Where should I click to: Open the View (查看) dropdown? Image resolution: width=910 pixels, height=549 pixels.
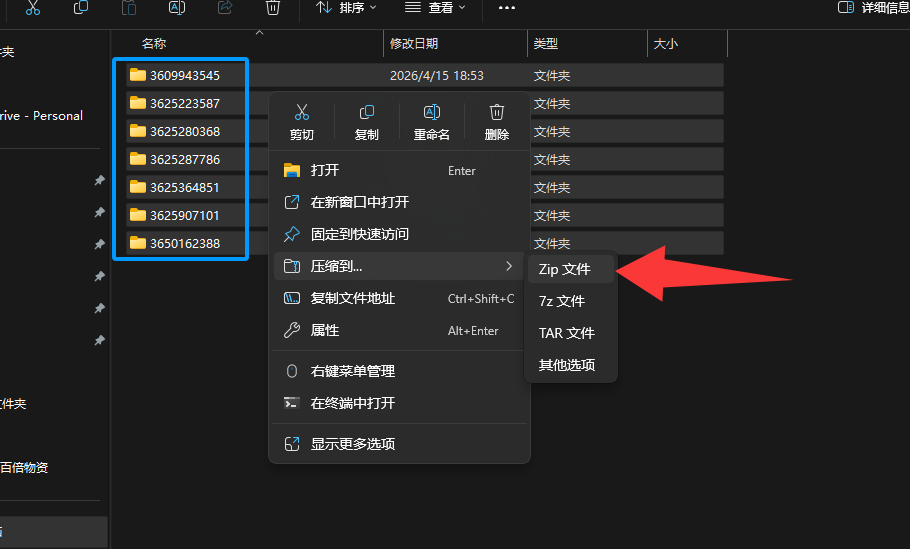[435, 8]
